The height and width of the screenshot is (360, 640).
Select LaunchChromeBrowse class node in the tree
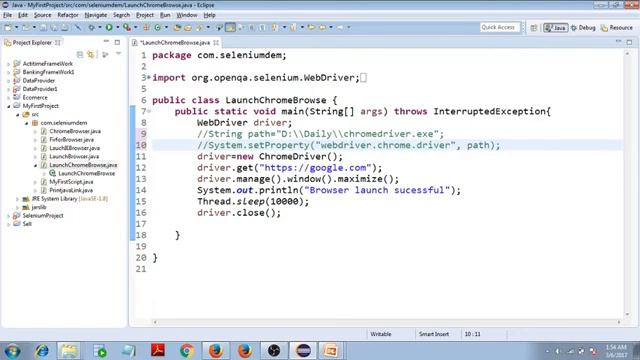click(x=86, y=173)
